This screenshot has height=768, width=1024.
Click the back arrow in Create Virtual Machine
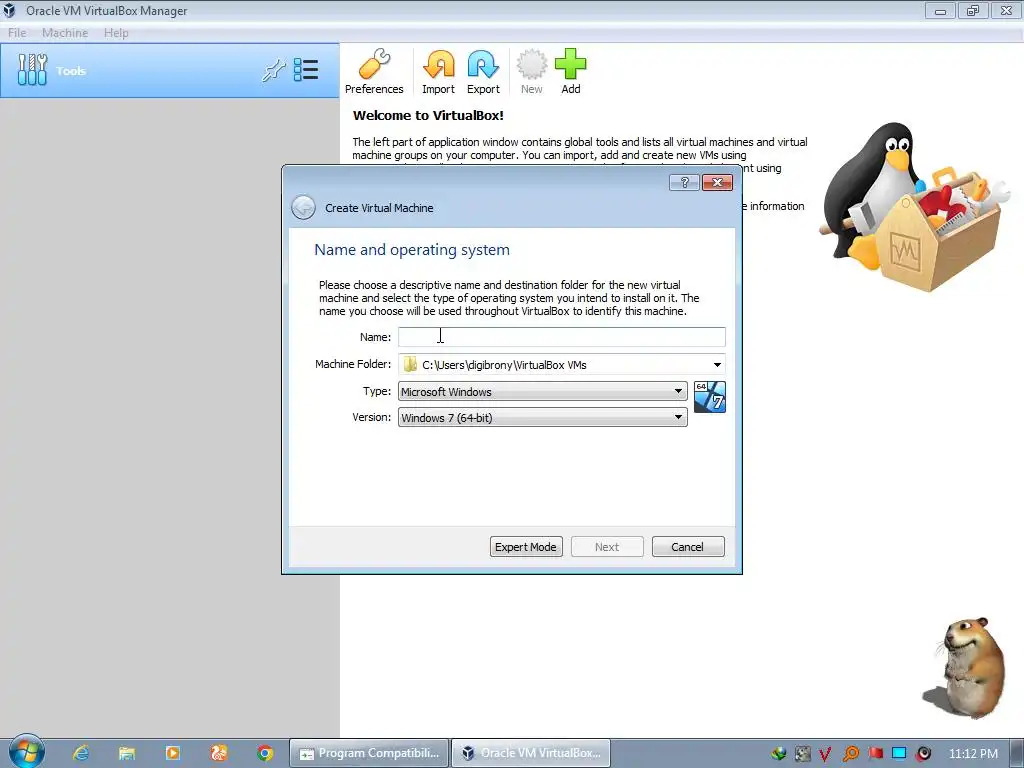303,208
